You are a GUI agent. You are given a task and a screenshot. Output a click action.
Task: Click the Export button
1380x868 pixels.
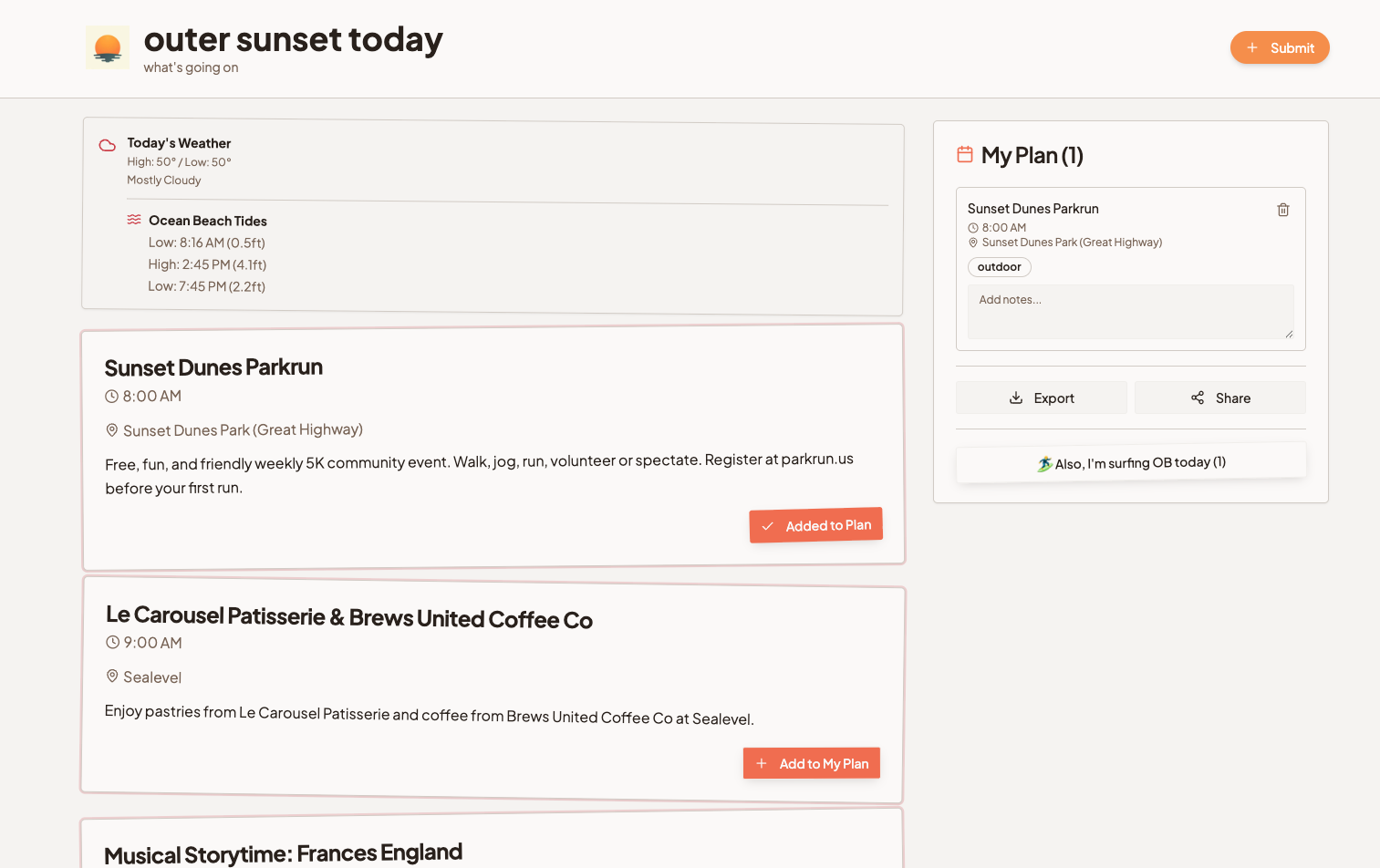1042,398
